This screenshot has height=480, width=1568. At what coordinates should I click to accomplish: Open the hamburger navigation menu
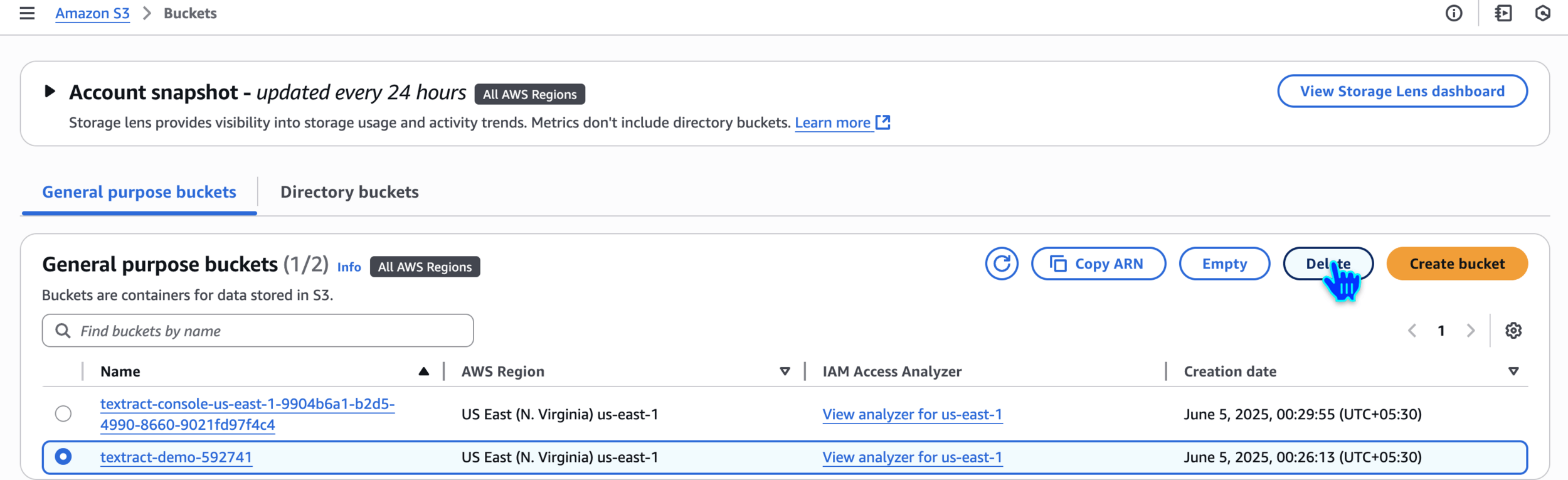point(27,13)
